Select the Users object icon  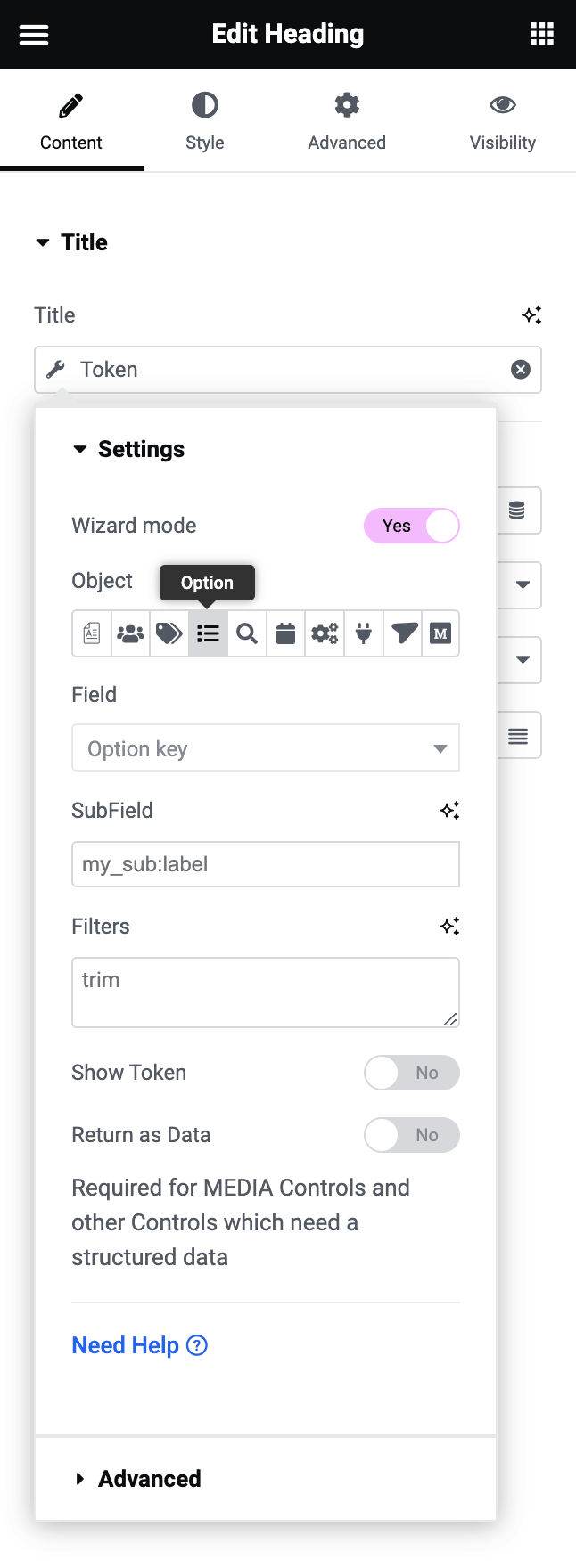coord(130,633)
